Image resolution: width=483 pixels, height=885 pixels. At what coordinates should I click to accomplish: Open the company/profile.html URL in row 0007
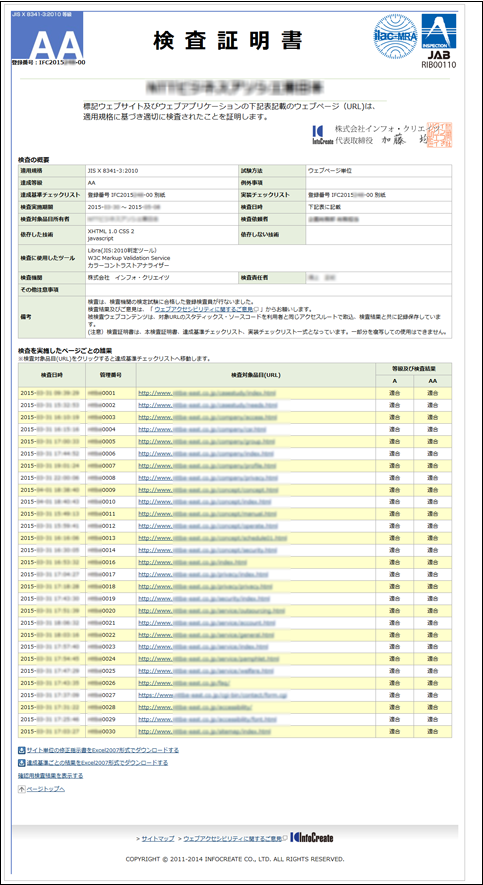(x=208, y=466)
